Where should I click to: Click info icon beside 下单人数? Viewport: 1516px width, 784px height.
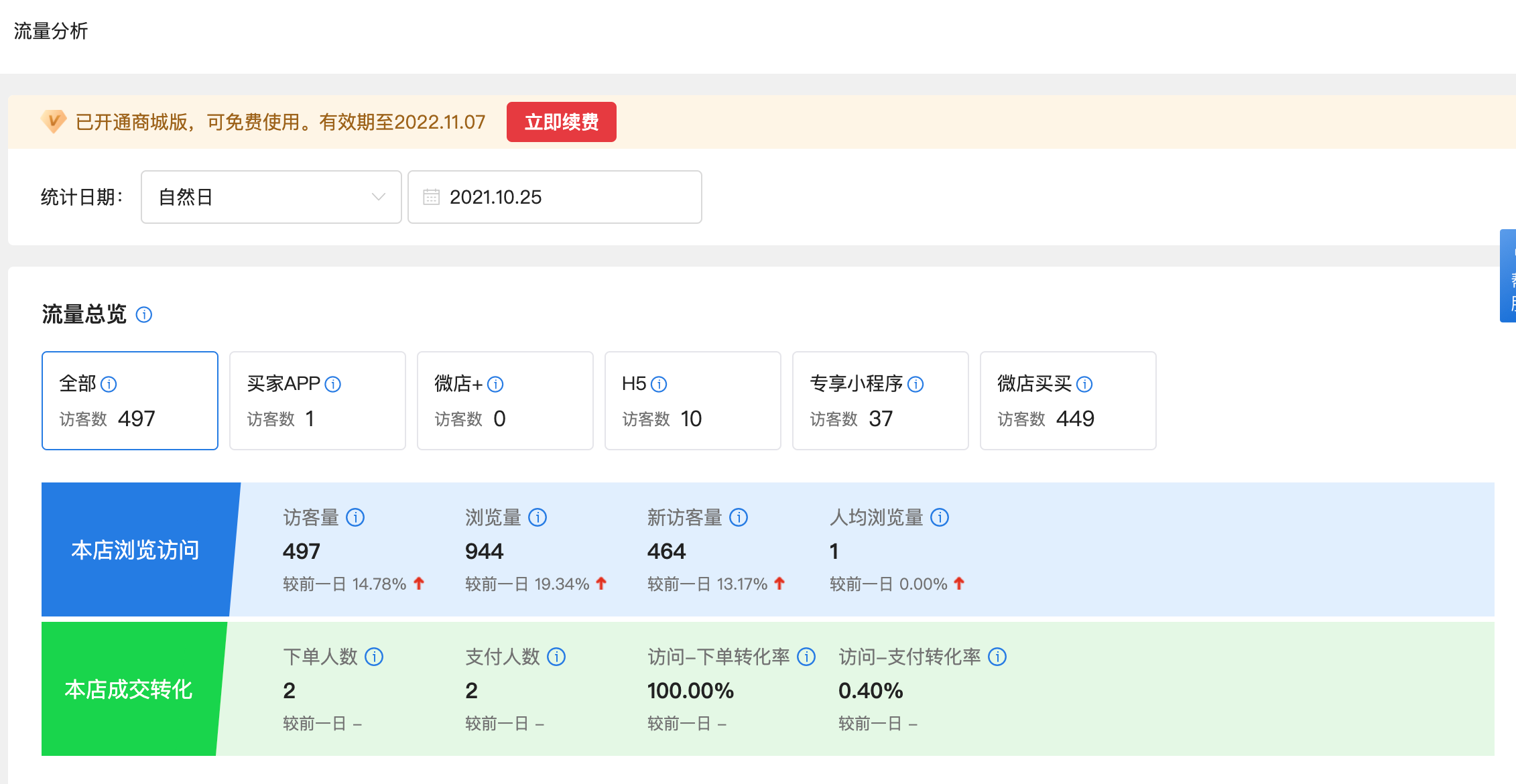374,657
